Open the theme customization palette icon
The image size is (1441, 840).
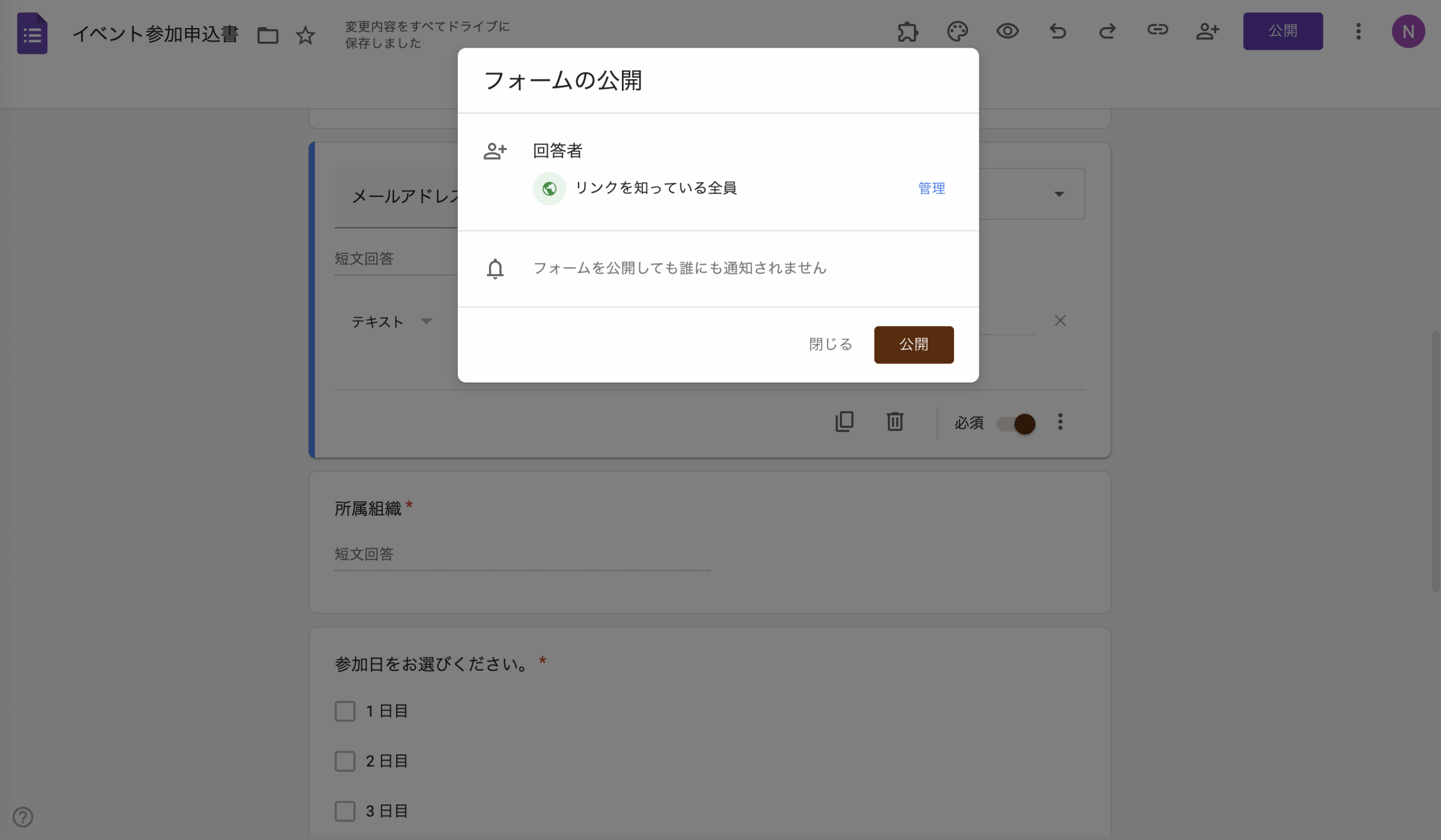click(957, 31)
